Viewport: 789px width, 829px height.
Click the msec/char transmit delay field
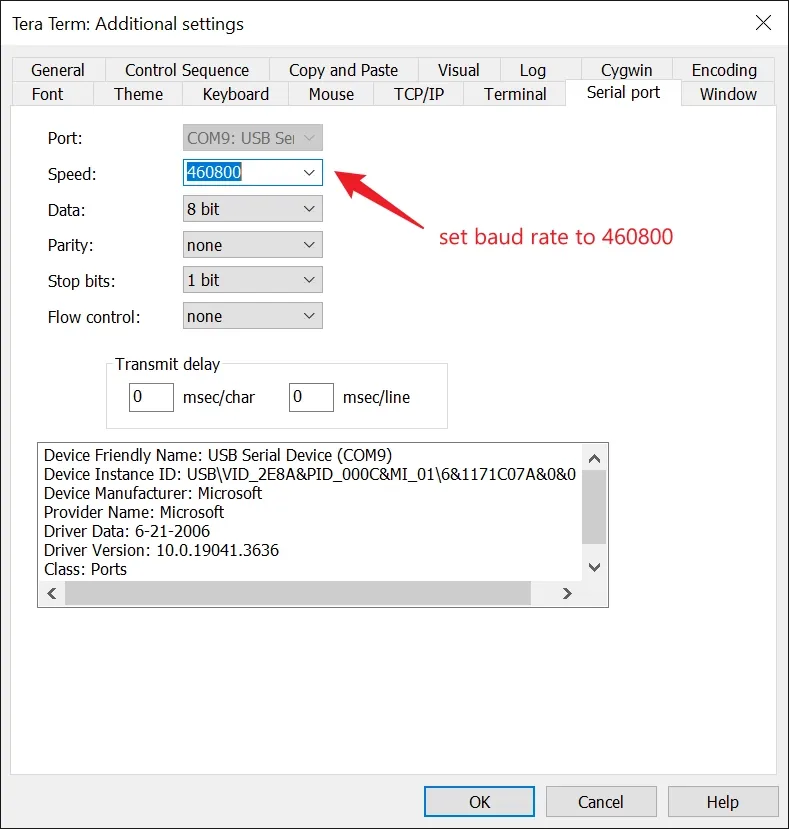[x=151, y=397]
